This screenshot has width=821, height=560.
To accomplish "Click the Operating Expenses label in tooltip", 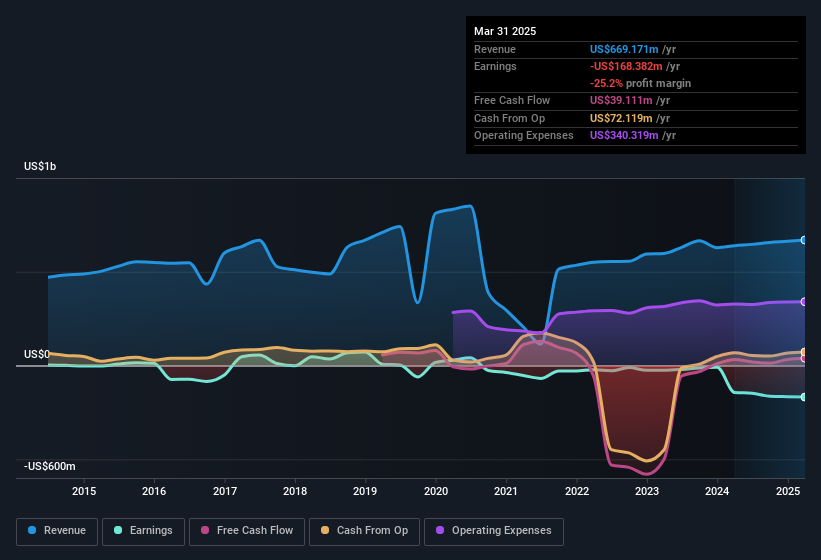I will (524, 136).
